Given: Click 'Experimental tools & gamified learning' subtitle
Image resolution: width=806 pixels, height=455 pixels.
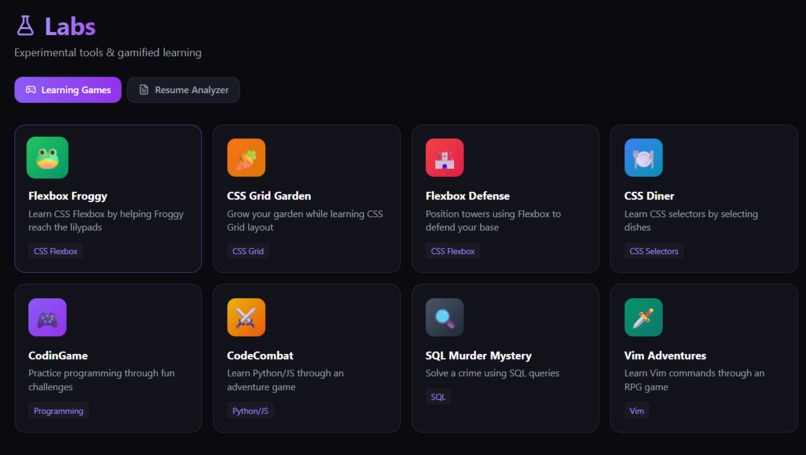Looking at the screenshot, I should [108, 52].
